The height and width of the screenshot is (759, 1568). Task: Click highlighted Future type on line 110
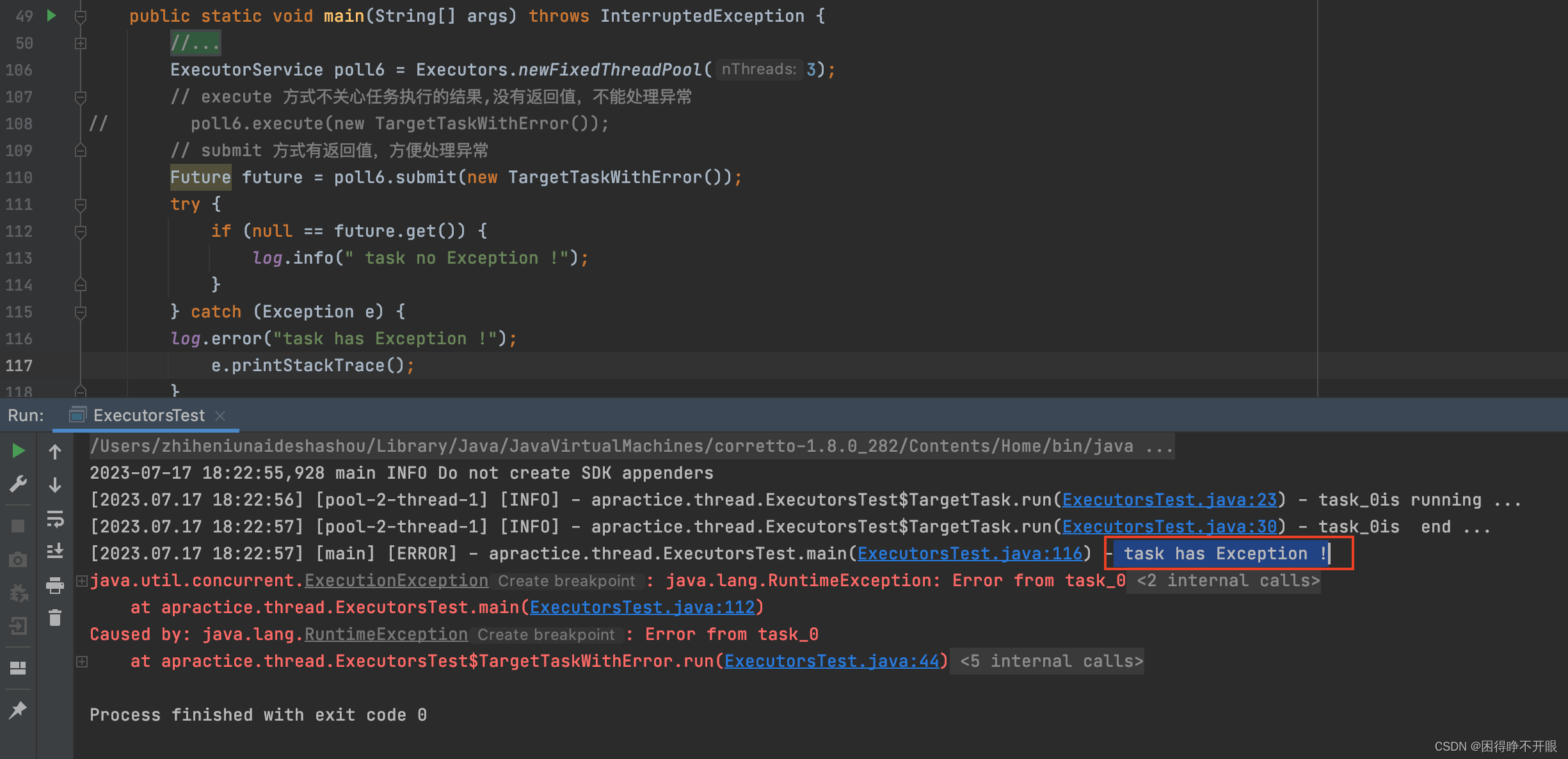click(200, 177)
